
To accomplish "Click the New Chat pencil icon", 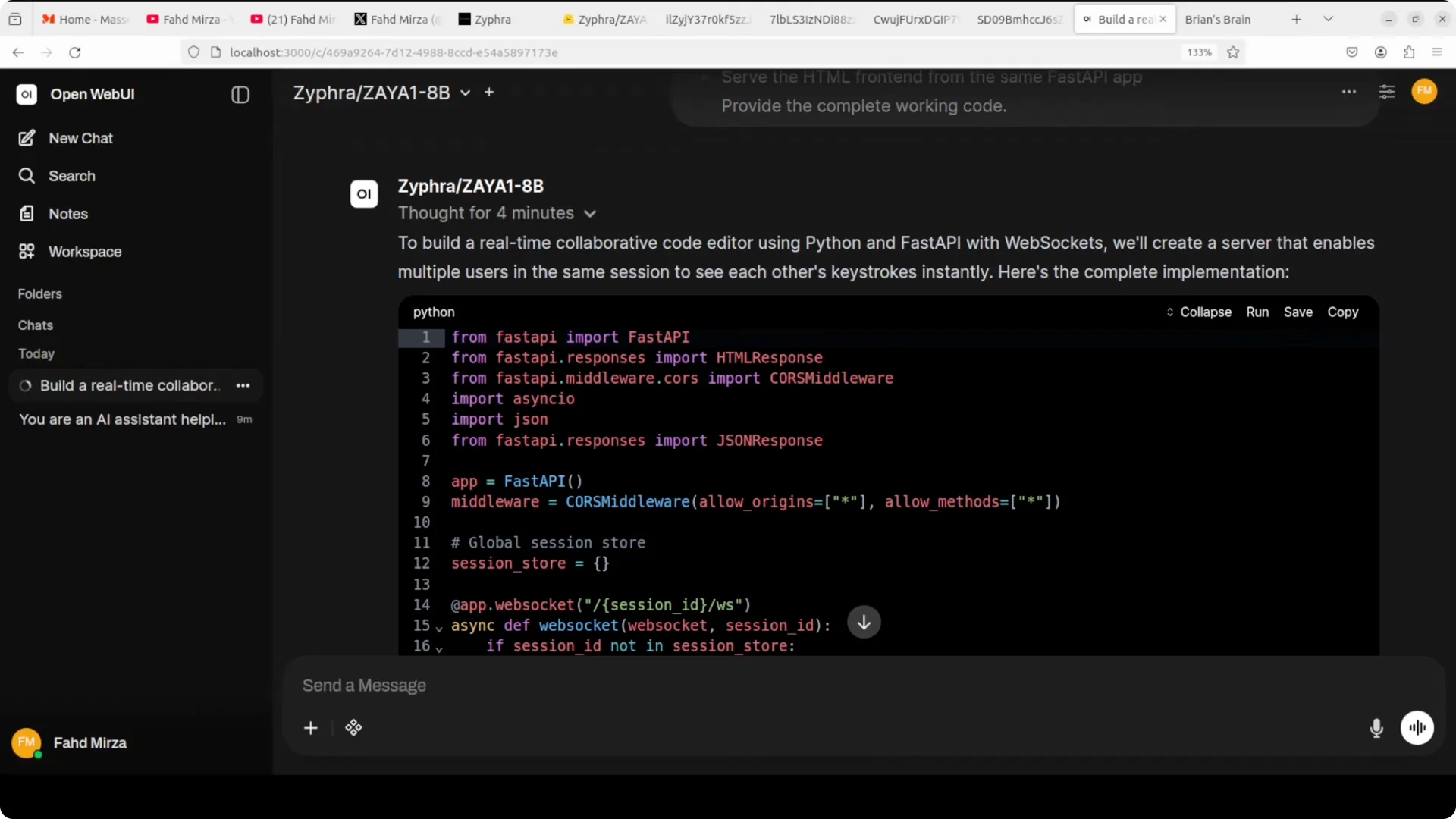I will 27,138.
